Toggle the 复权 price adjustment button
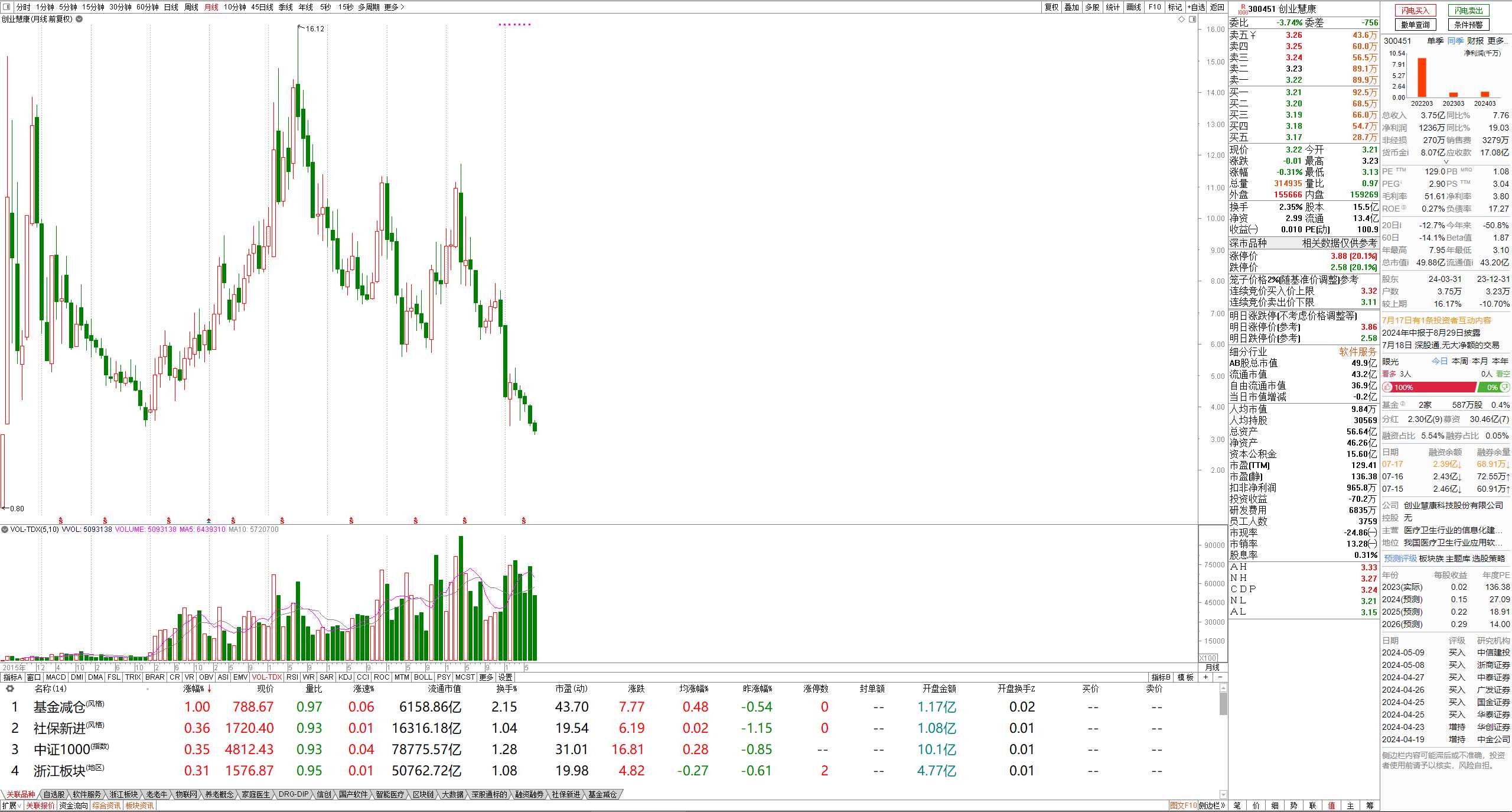1512x812 pixels. point(1051,7)
